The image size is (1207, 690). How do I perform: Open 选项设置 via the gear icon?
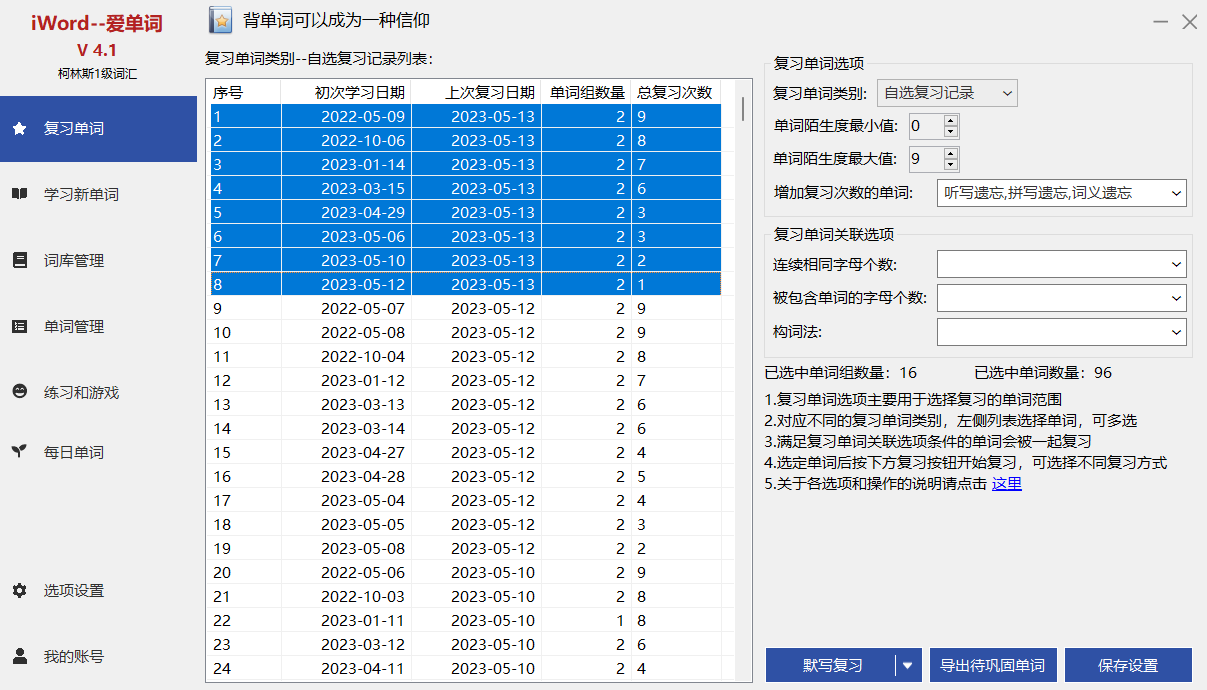coord(19,591)
